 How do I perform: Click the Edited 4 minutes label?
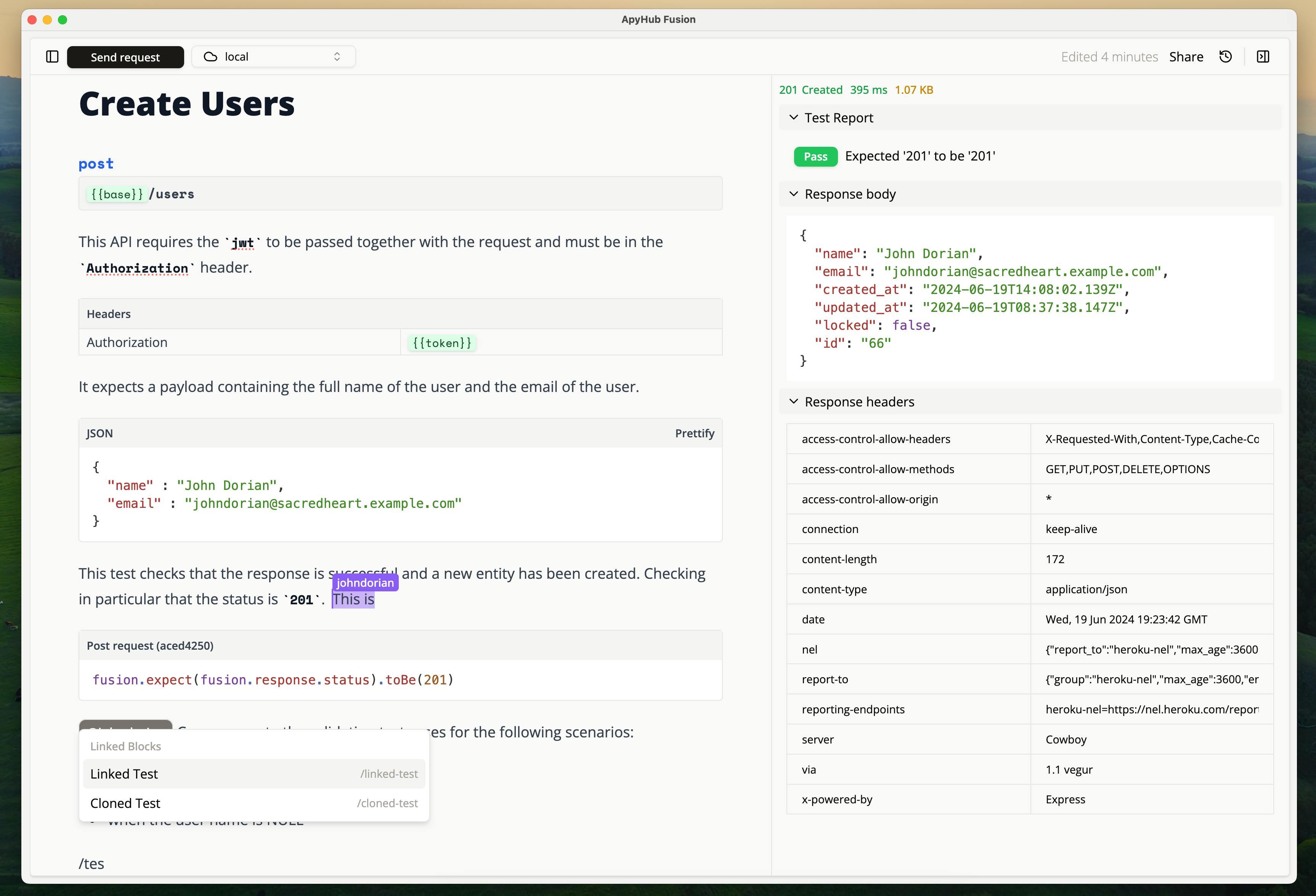coord(1109,57)
